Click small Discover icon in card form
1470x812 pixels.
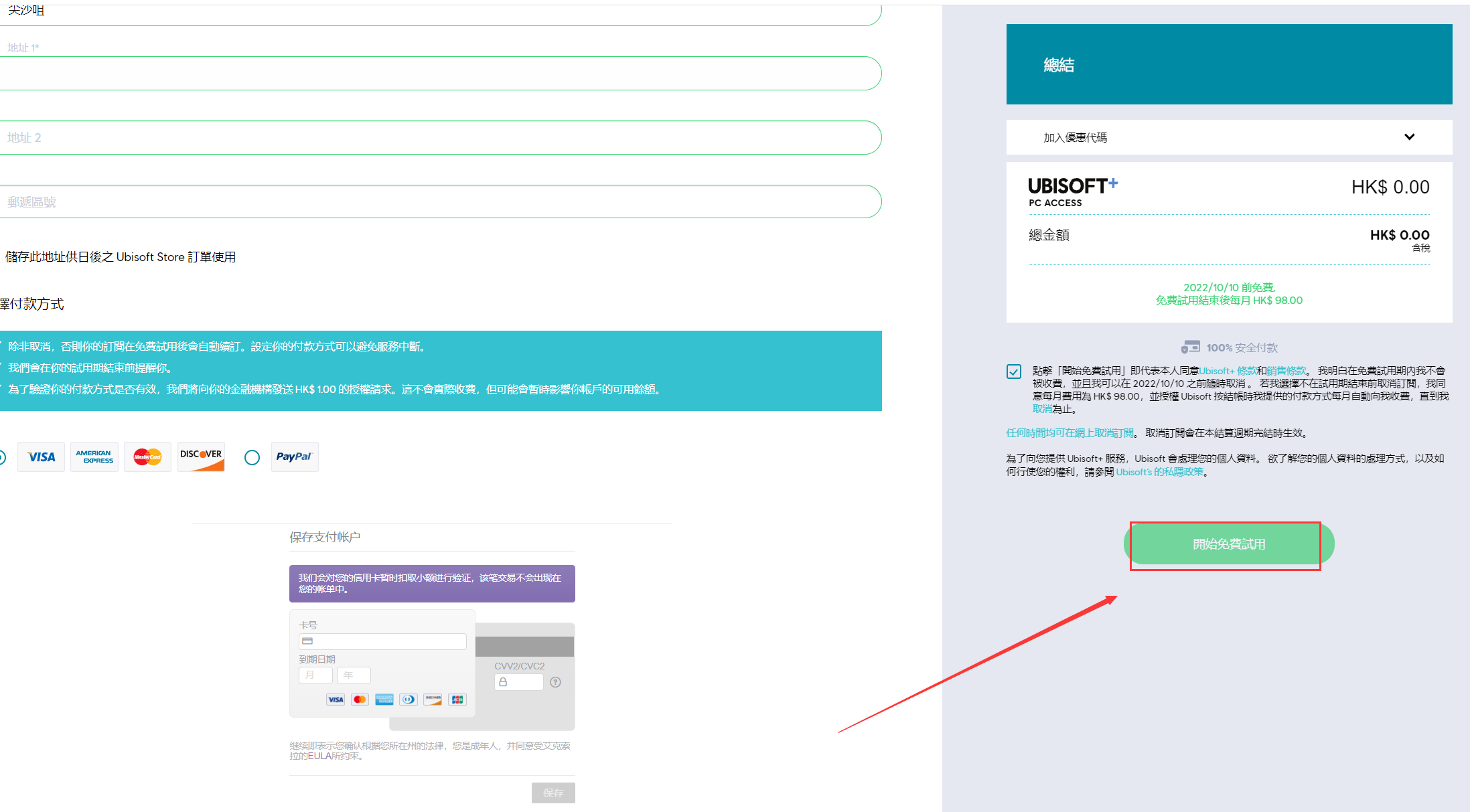pyautogui.click(x=433, y=700)
